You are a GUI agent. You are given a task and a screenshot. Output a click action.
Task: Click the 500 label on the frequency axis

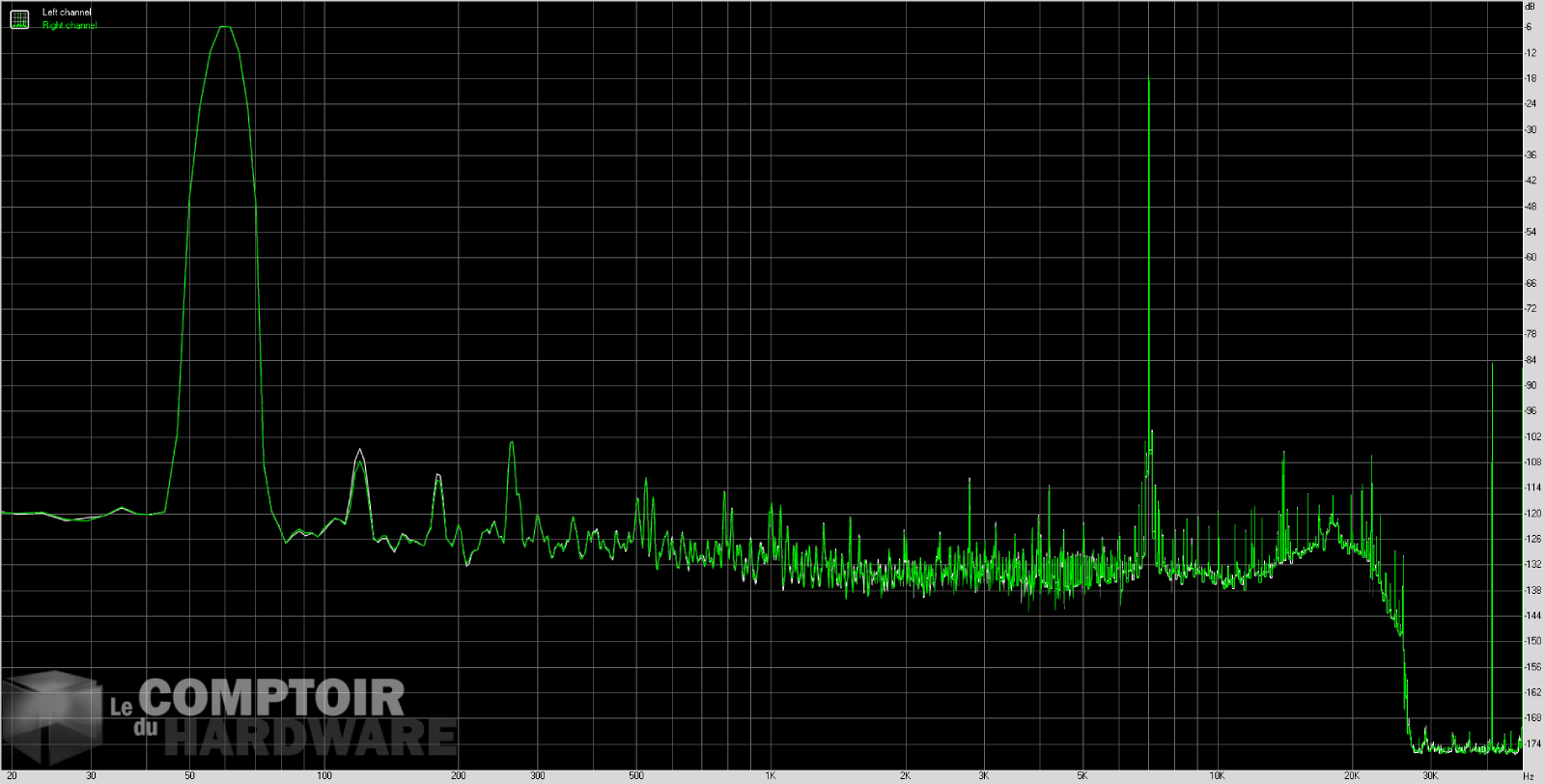pos(636,776)
